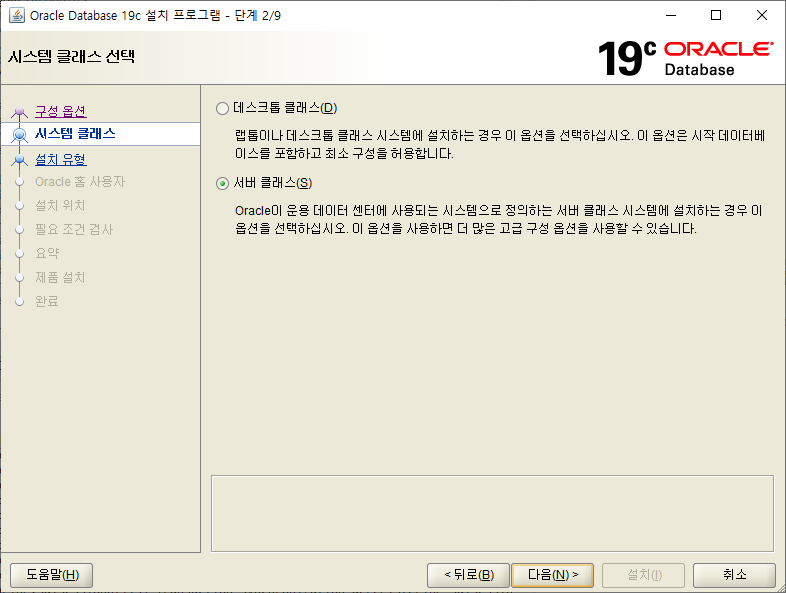Click the 도움말(H) help button

[52, 574]
